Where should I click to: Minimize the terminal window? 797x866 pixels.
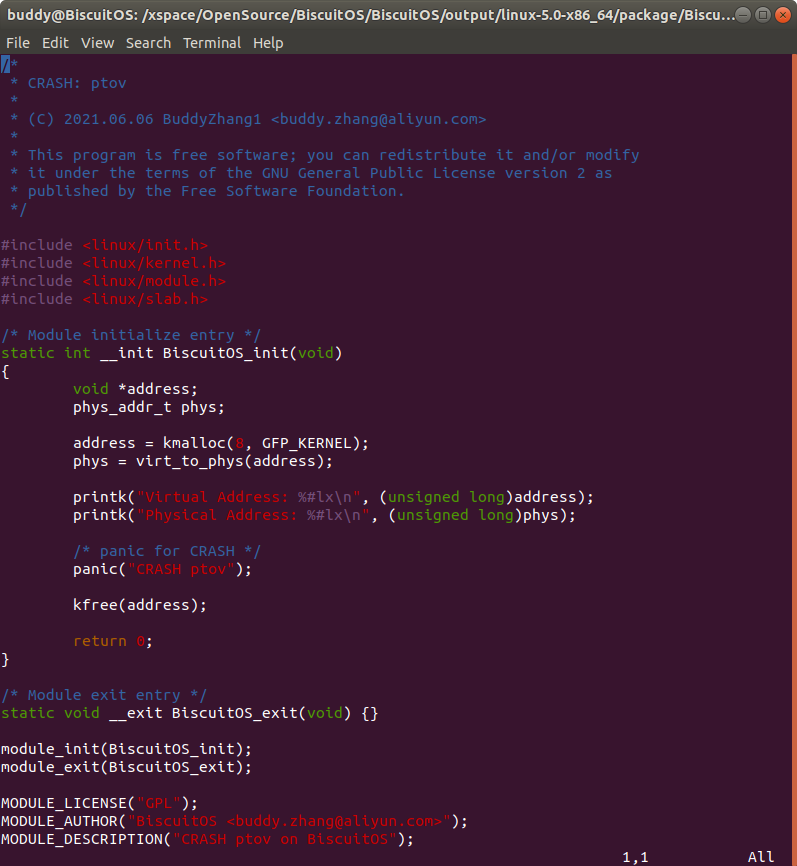pos(744,15)
